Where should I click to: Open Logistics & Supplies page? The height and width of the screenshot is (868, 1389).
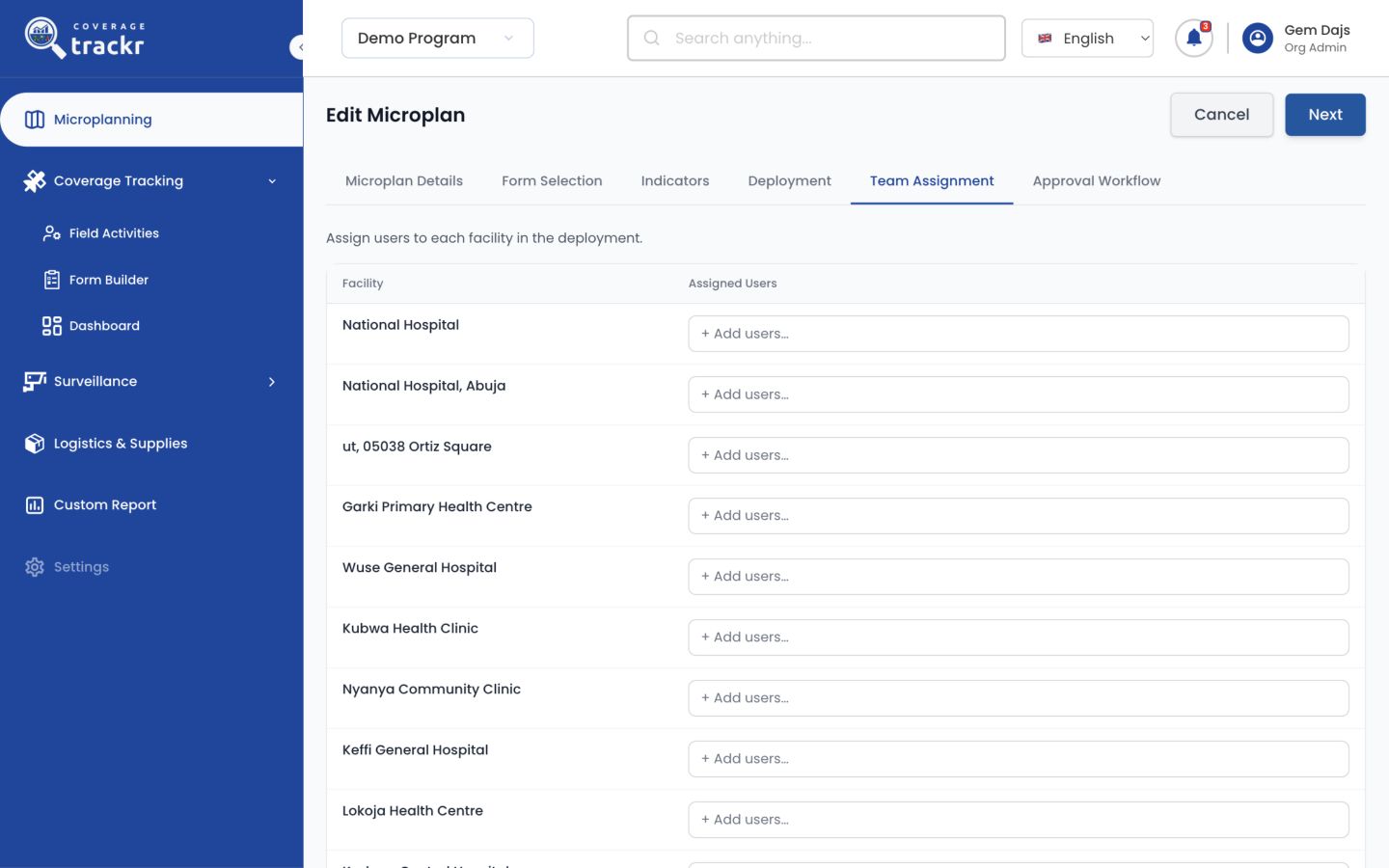tap(121, 444)
